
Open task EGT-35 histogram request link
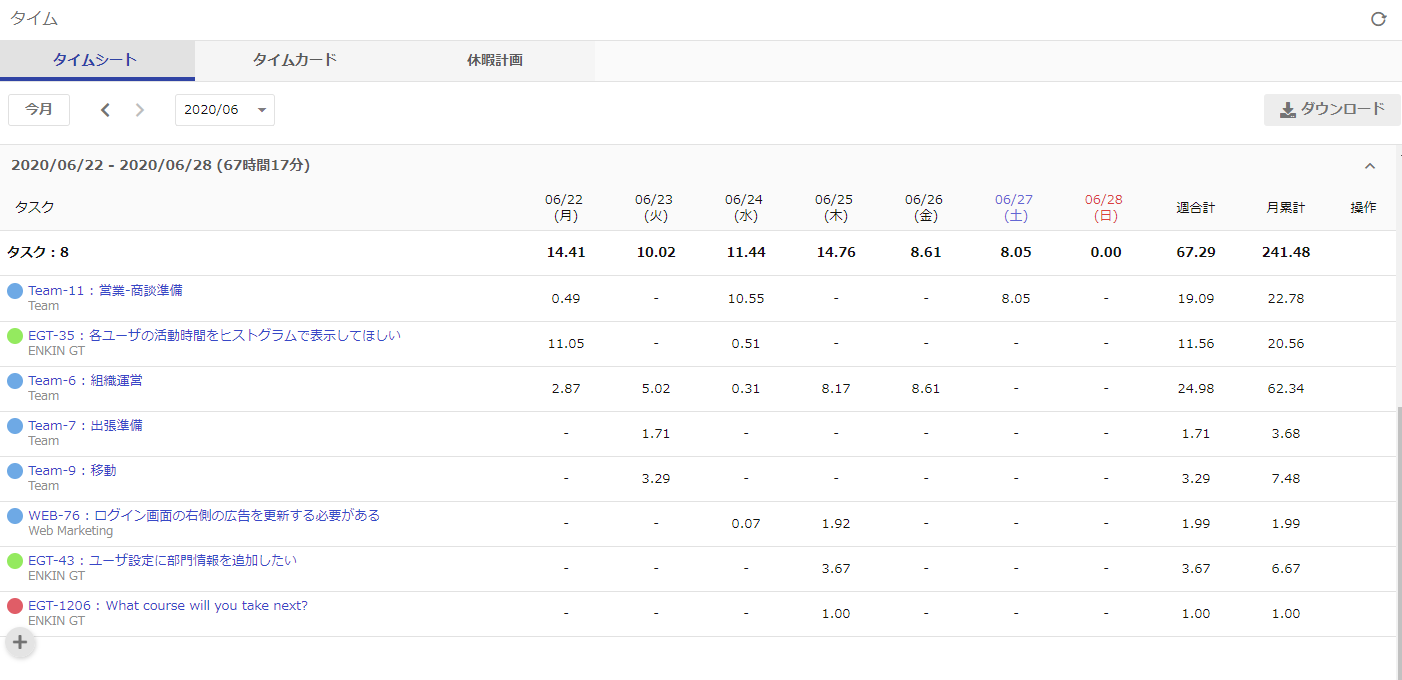point(214,335)
